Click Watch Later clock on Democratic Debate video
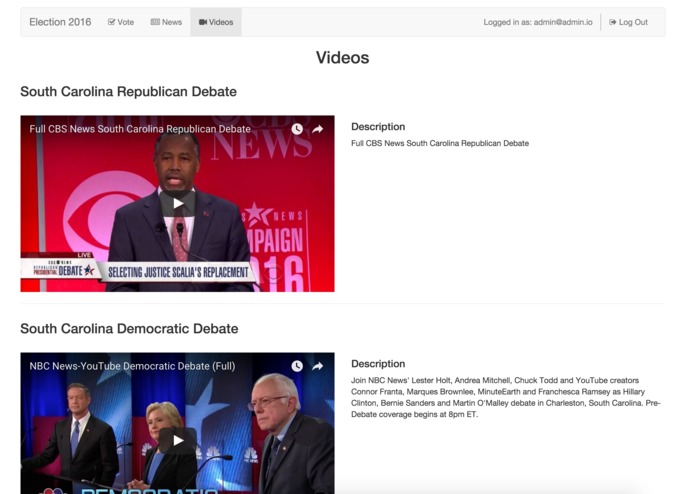This screenshot has height=494, width=695. [297, 366]
